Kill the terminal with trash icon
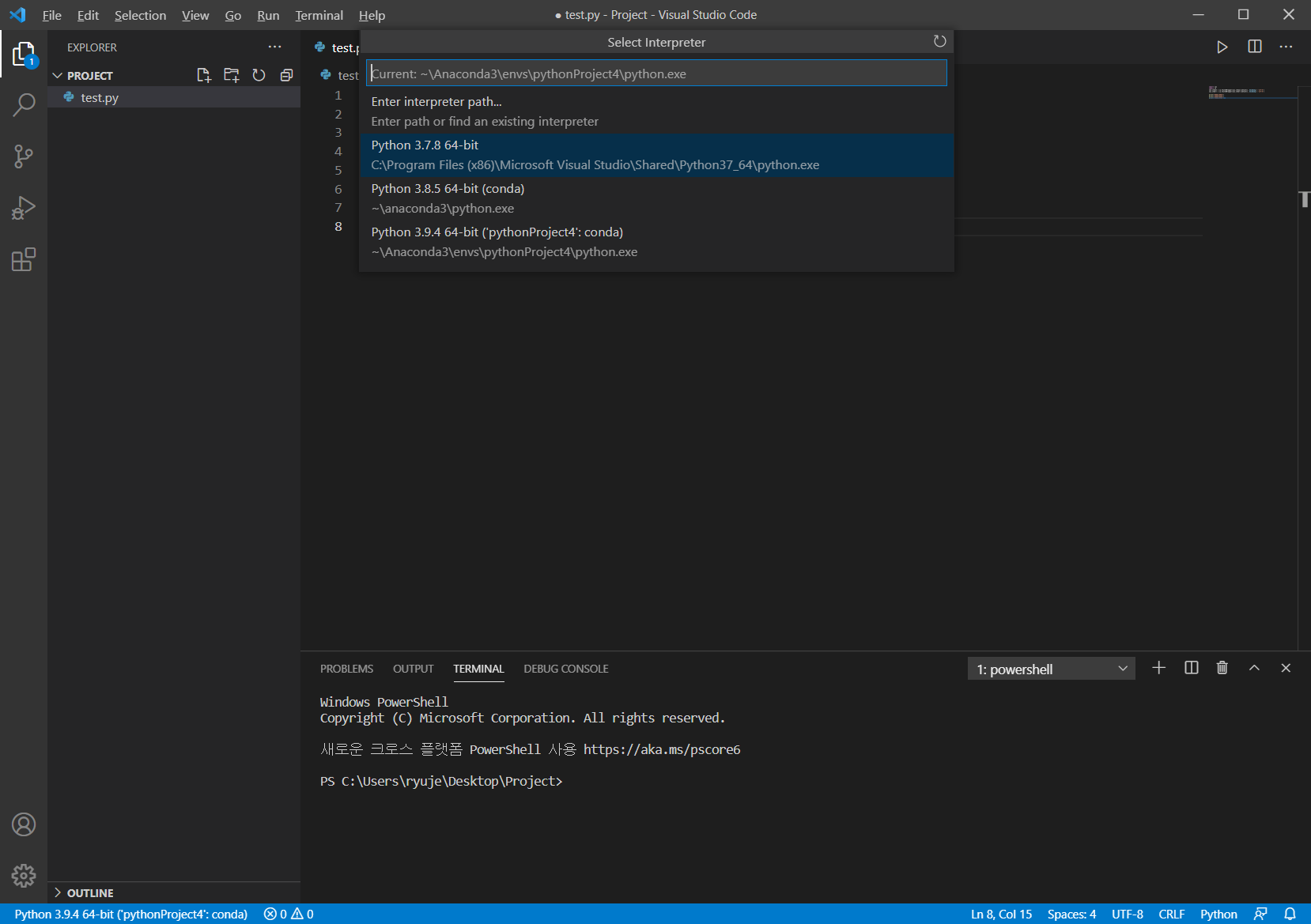 click(1222, 668)
